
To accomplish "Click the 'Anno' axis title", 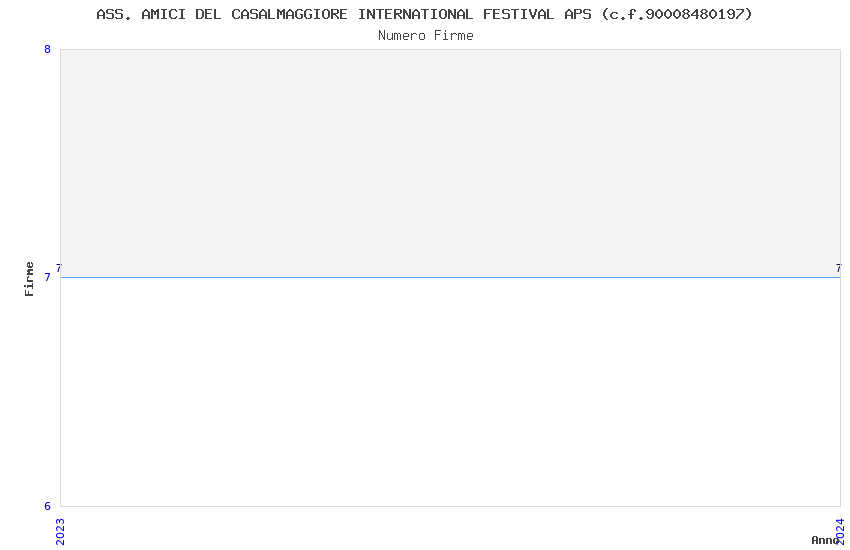I will click(825, 540).
